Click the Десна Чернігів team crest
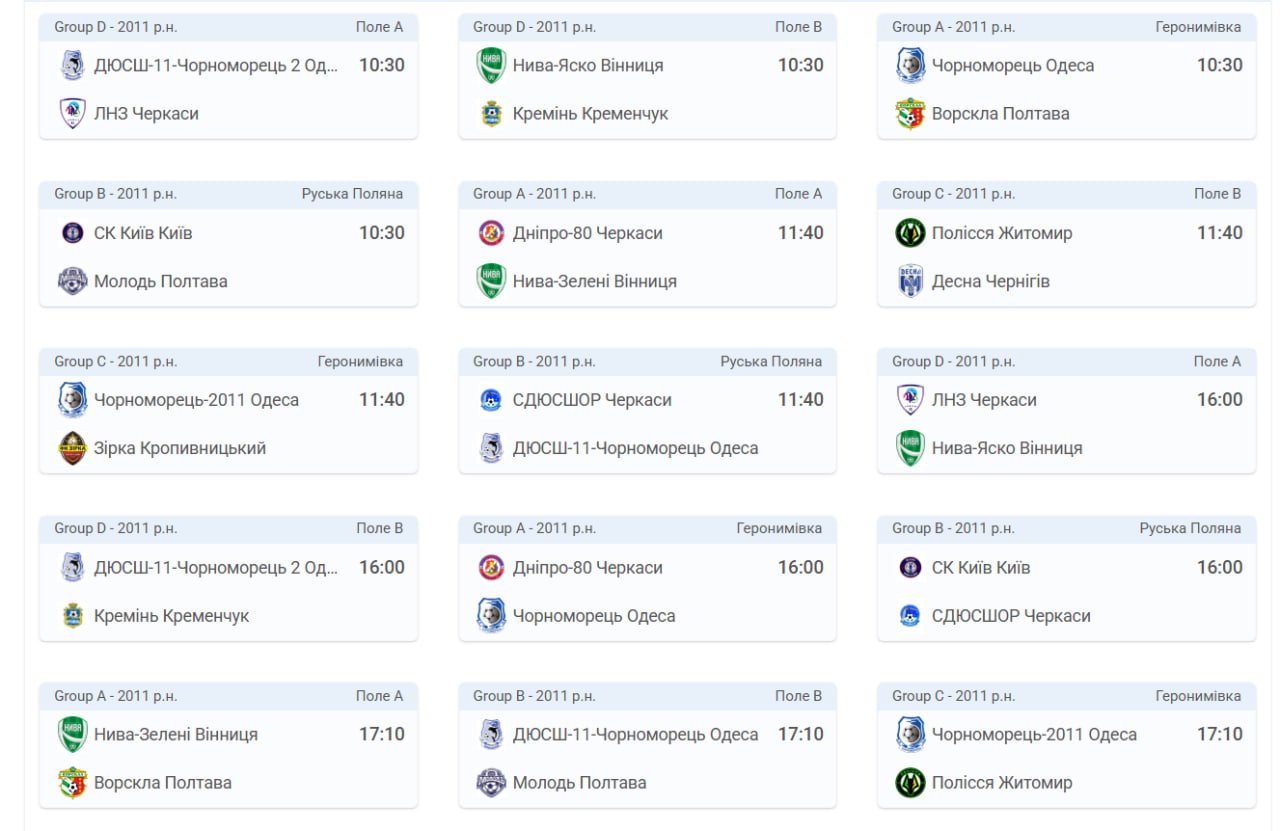The height and width of the screenshot is (831, 1280). click(910, 281)
